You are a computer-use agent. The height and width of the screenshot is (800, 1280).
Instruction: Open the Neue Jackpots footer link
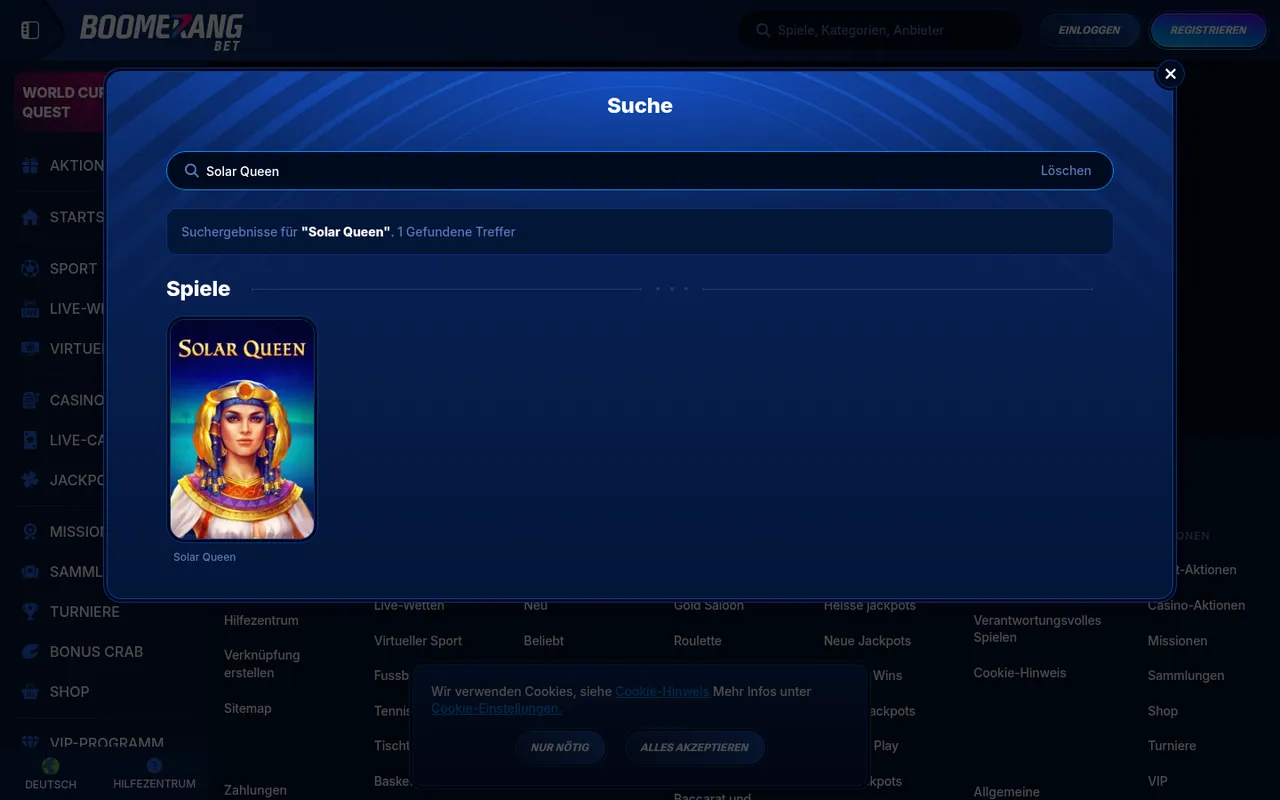point(868,640)
